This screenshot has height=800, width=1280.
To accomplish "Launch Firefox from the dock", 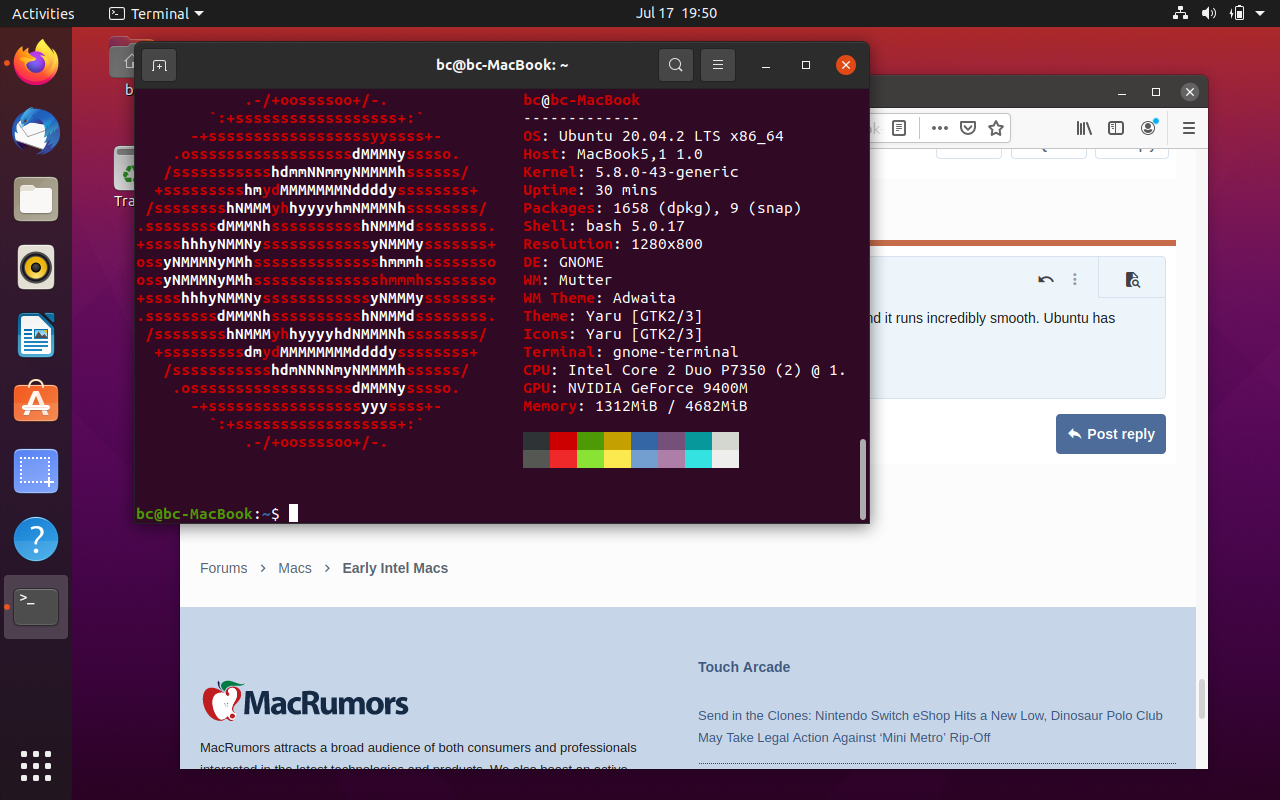I will 36,65.
